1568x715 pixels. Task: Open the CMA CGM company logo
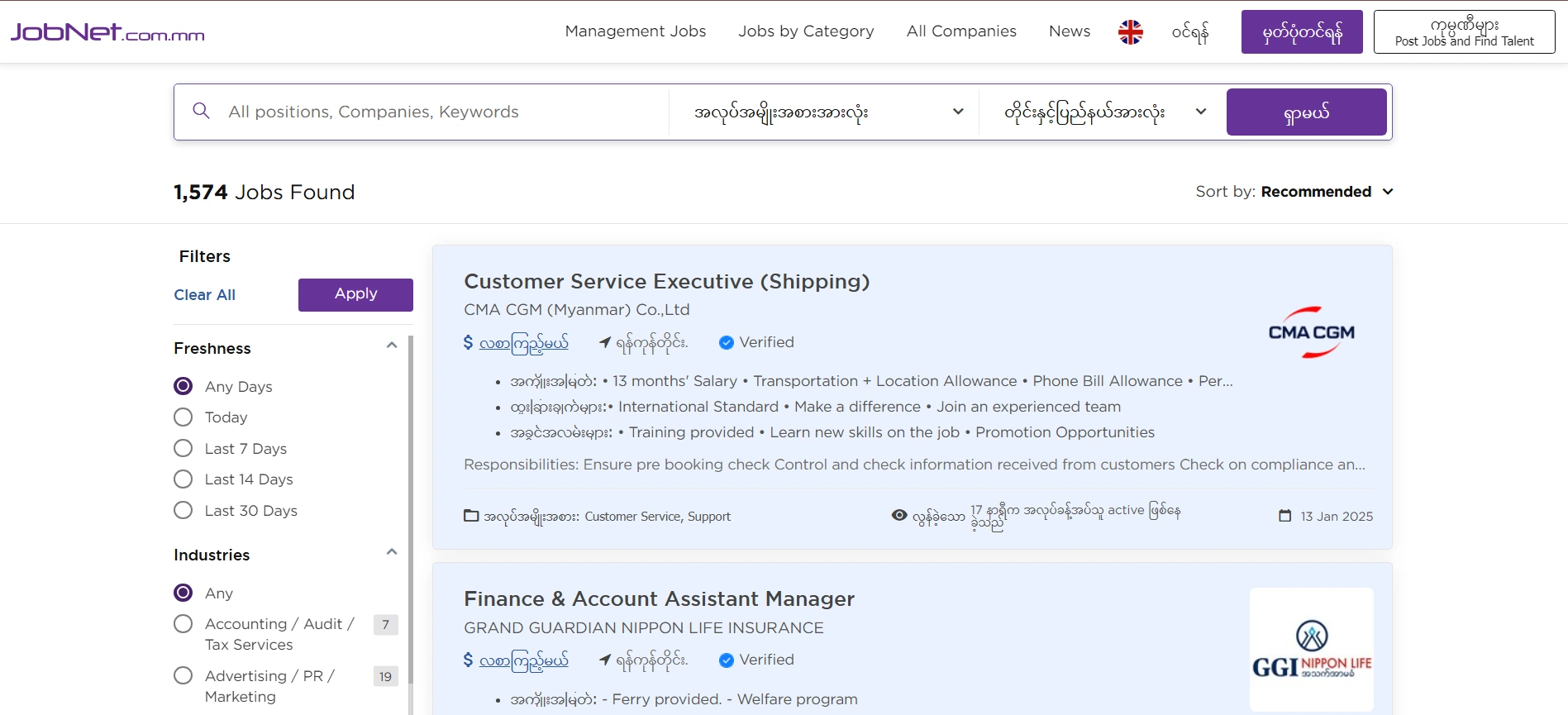[x=1311, y=332]
